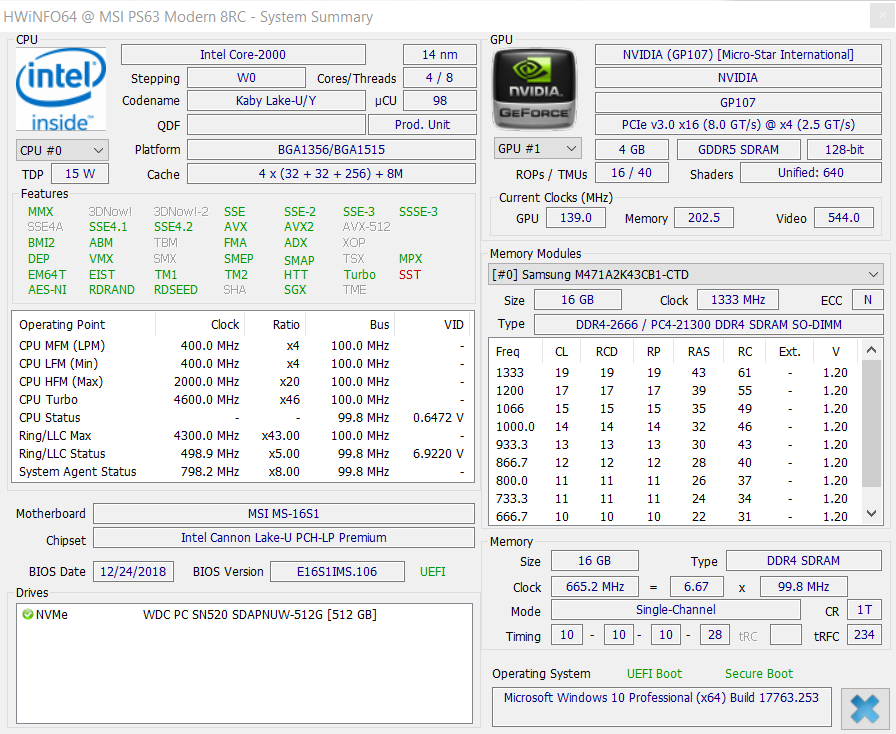
Task: Click the blue X close icon at bottom
Action: coord(865,709)
